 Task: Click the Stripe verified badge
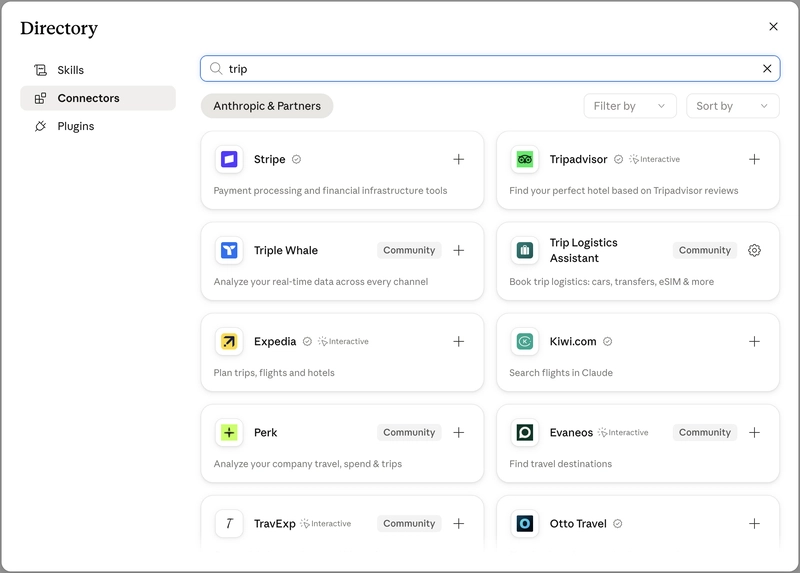(296, 159)
